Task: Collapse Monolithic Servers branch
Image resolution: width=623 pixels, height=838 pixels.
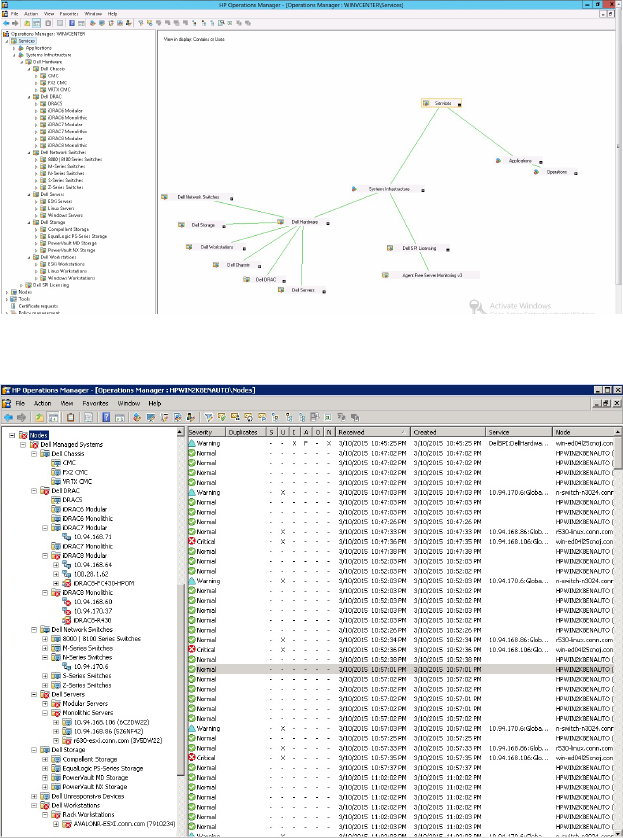Action: click(x=45, y=713)
